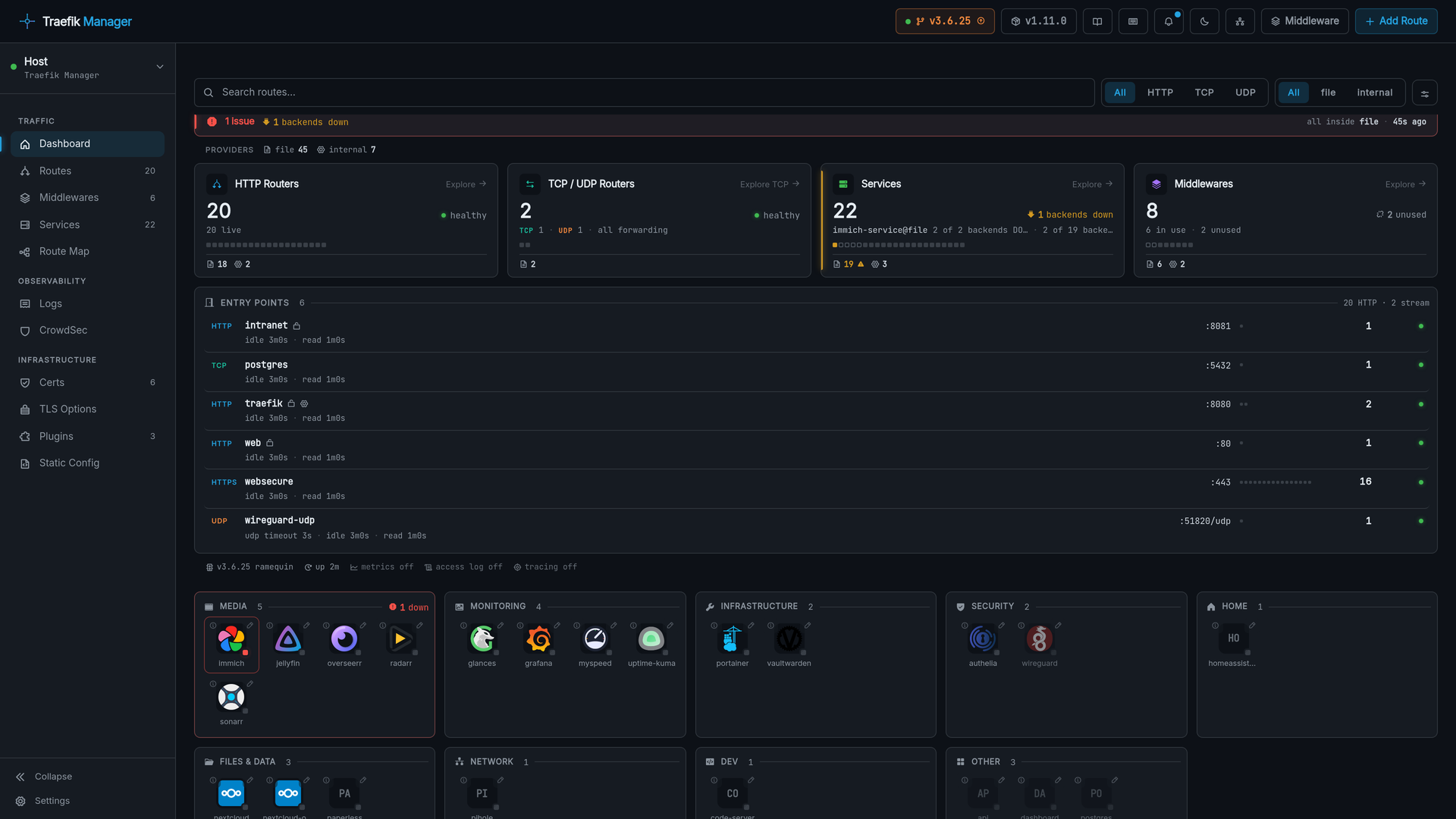Click the edit pencil on grafana tile

pos(557,626)
